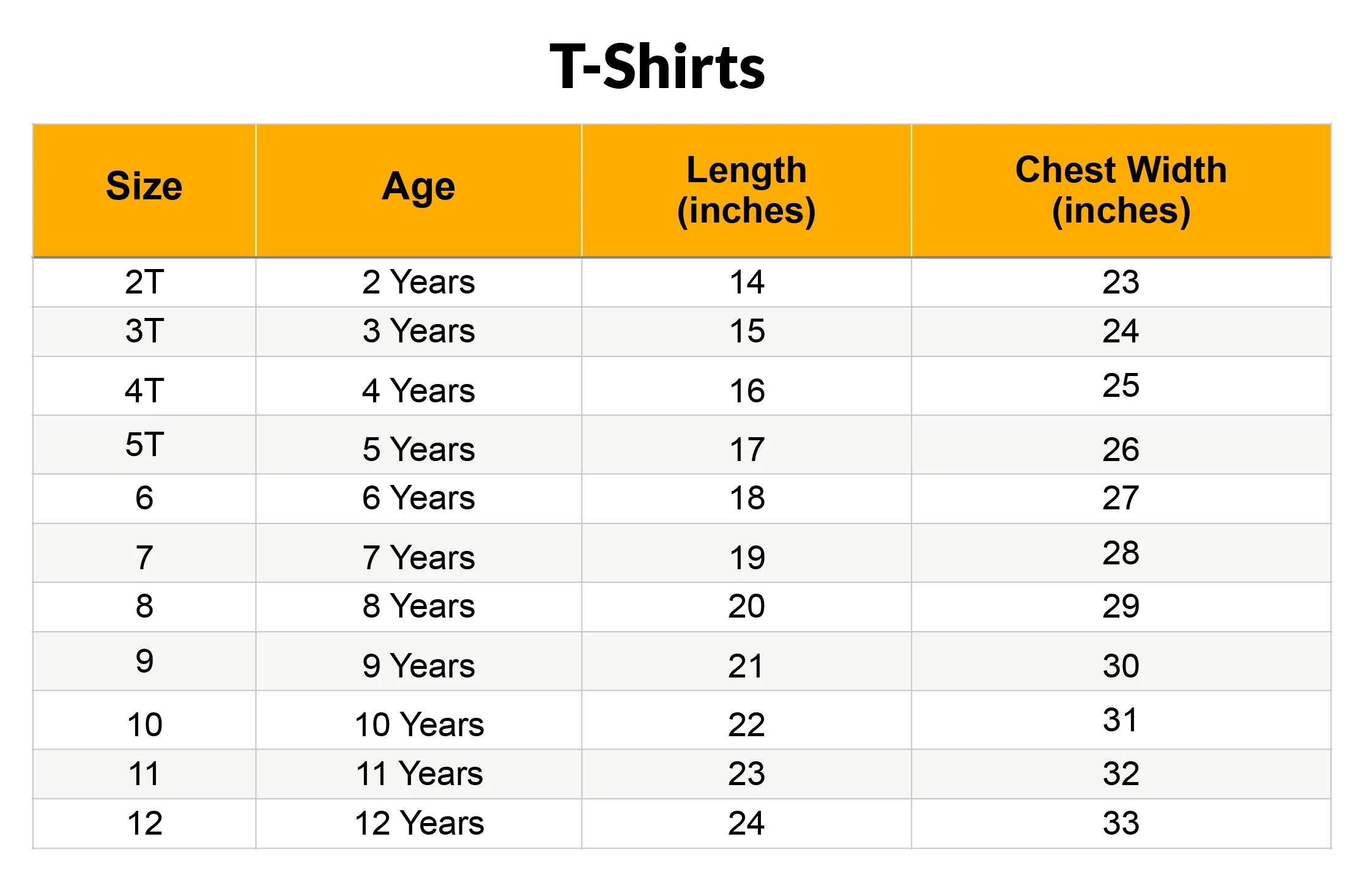Click the 11 Years age cell

[x=418, y=774]
